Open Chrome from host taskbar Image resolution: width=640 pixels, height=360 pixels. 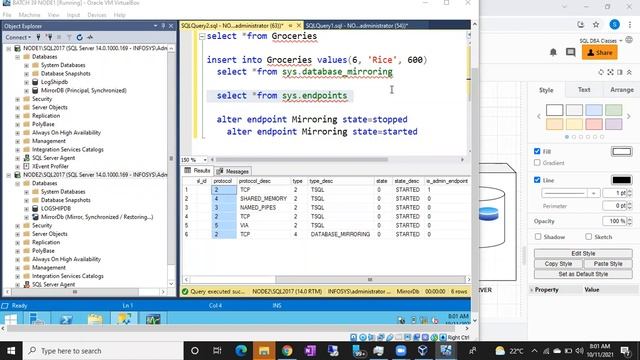click(x=287, y=351)
